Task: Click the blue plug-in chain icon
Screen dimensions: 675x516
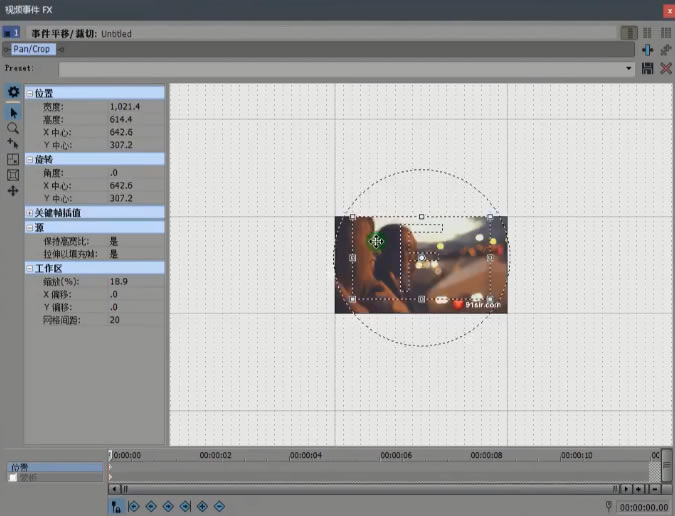Action: tap(648, 49)
